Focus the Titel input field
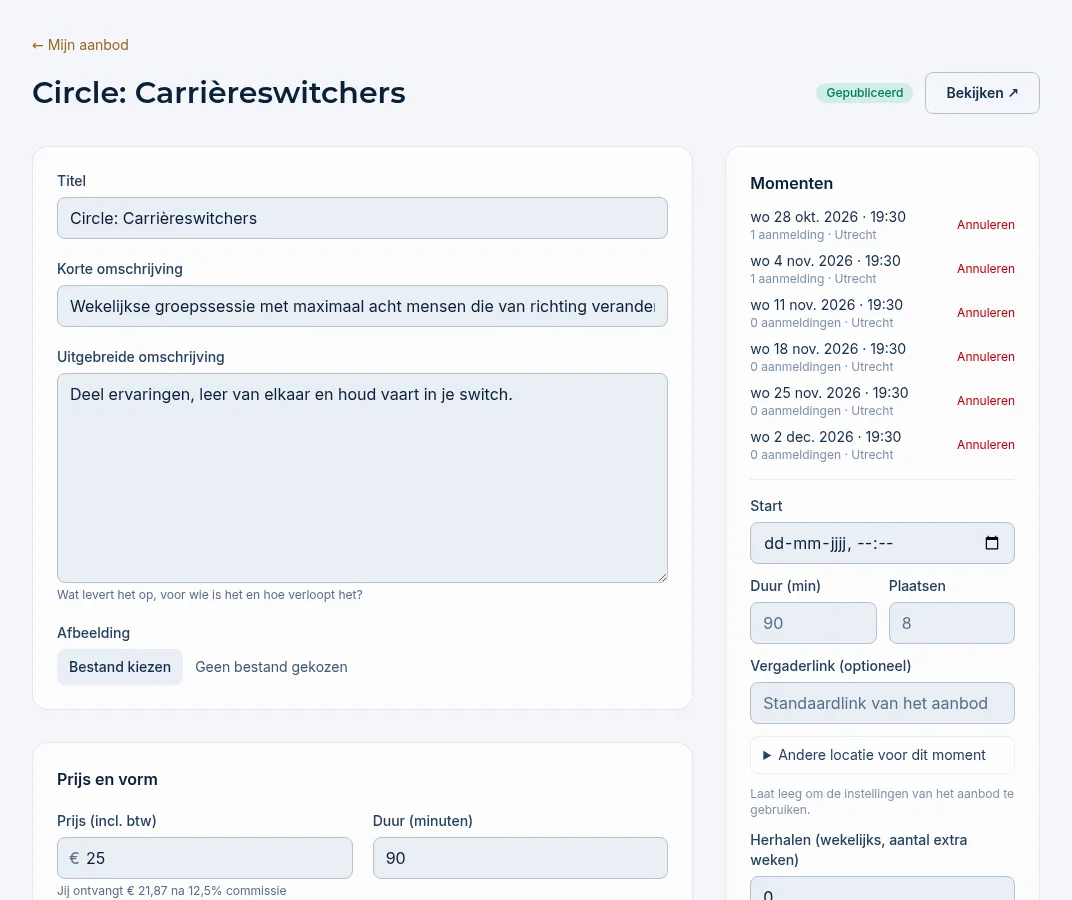Screen dimensions: 1072x900 pos(362,218)
